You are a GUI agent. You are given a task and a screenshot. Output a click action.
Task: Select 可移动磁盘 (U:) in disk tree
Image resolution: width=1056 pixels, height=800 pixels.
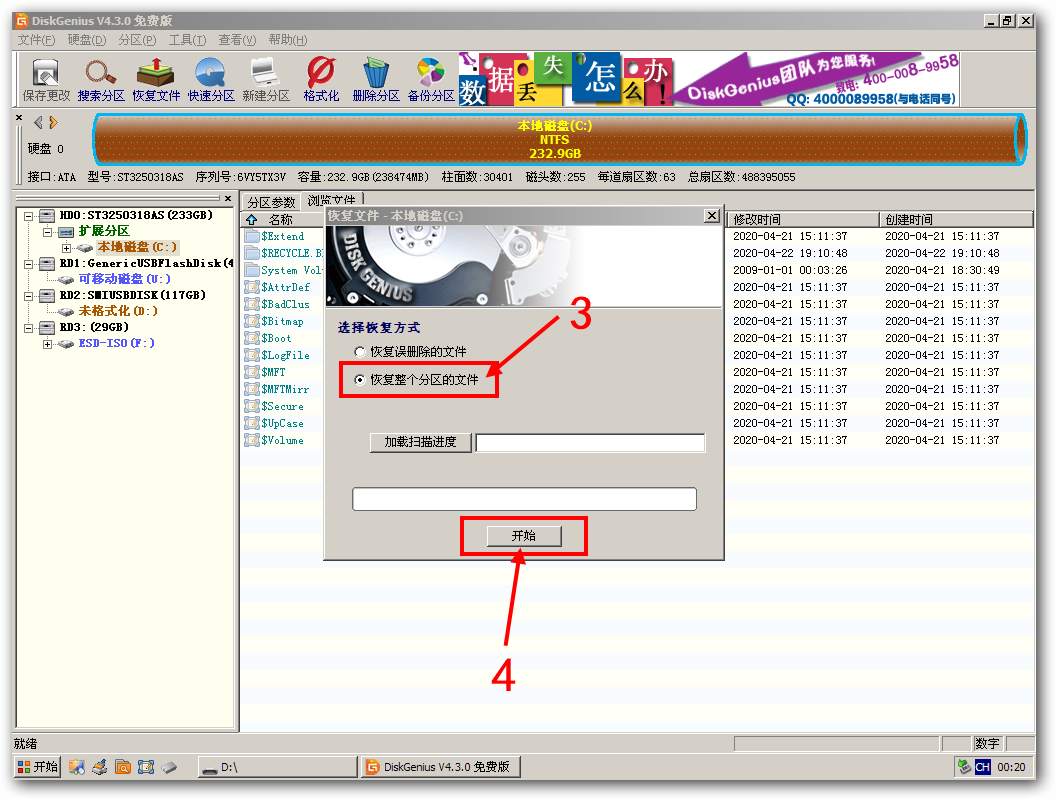tap(125, 279)
